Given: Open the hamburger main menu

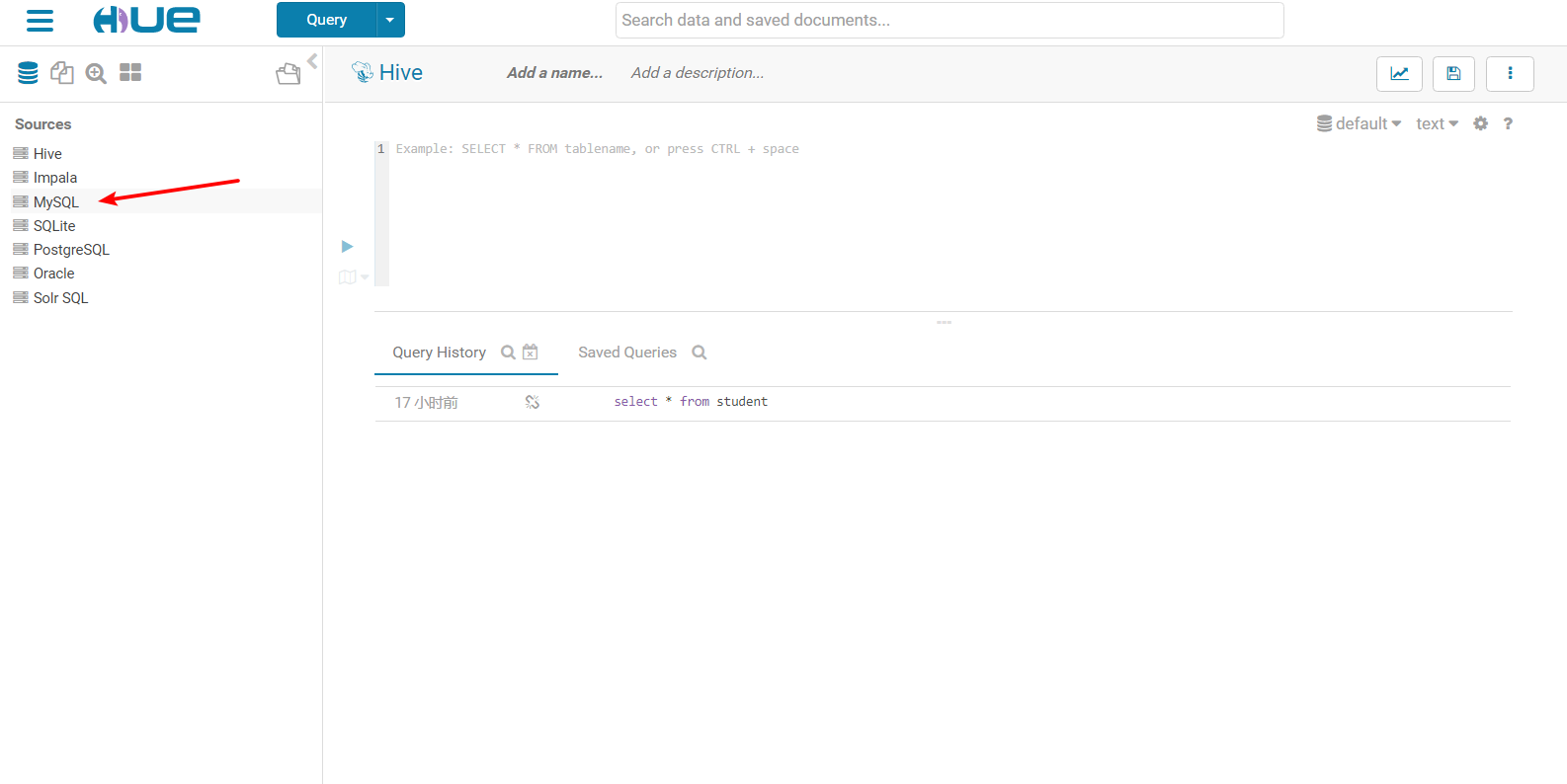Looking at the screenshot, I should (40, 20).
